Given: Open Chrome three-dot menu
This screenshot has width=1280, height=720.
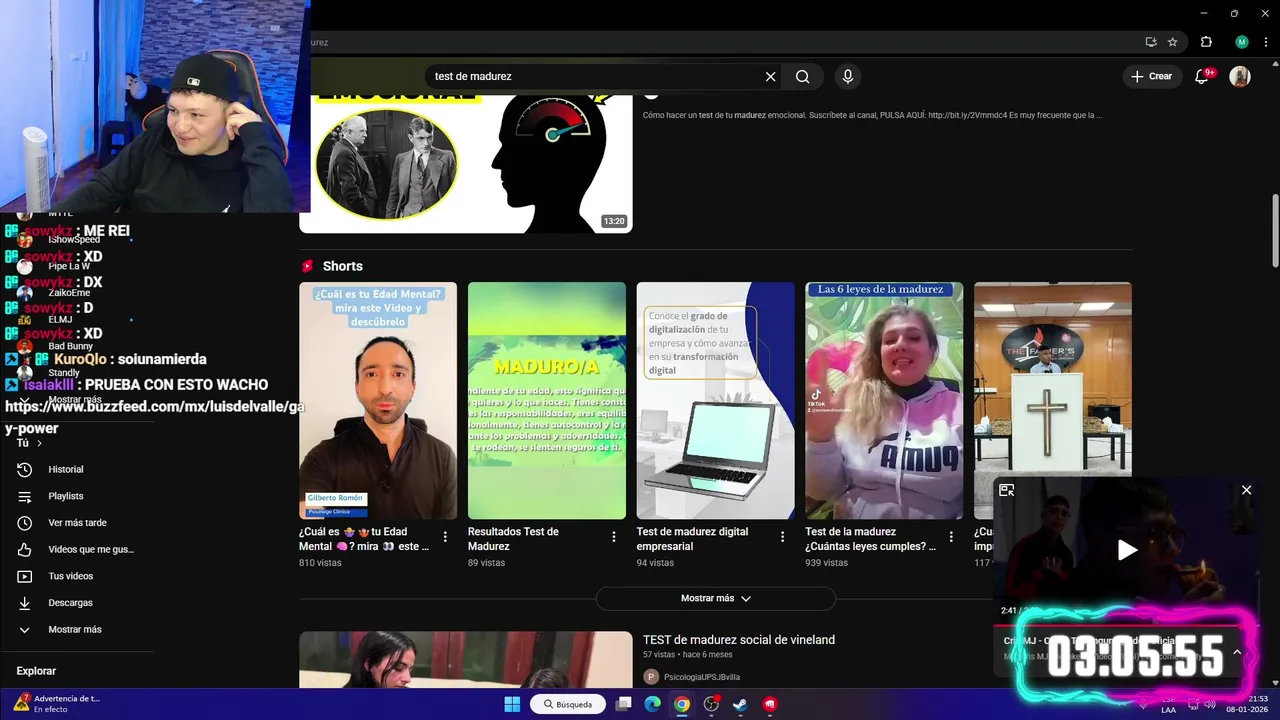Looking at the screenshot, I should coord(1264,42).
